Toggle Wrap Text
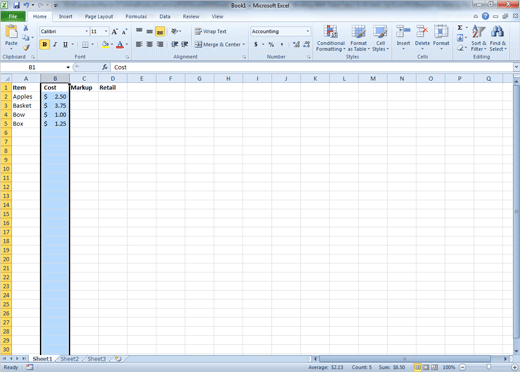520x372 pixels. pos(211,31)
